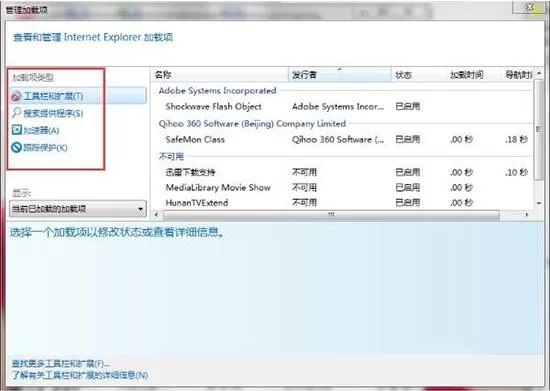Click load time .00 秒 of MediaLibrary row
The height and width of the screenshot is (391, 550).
[462, 188]
